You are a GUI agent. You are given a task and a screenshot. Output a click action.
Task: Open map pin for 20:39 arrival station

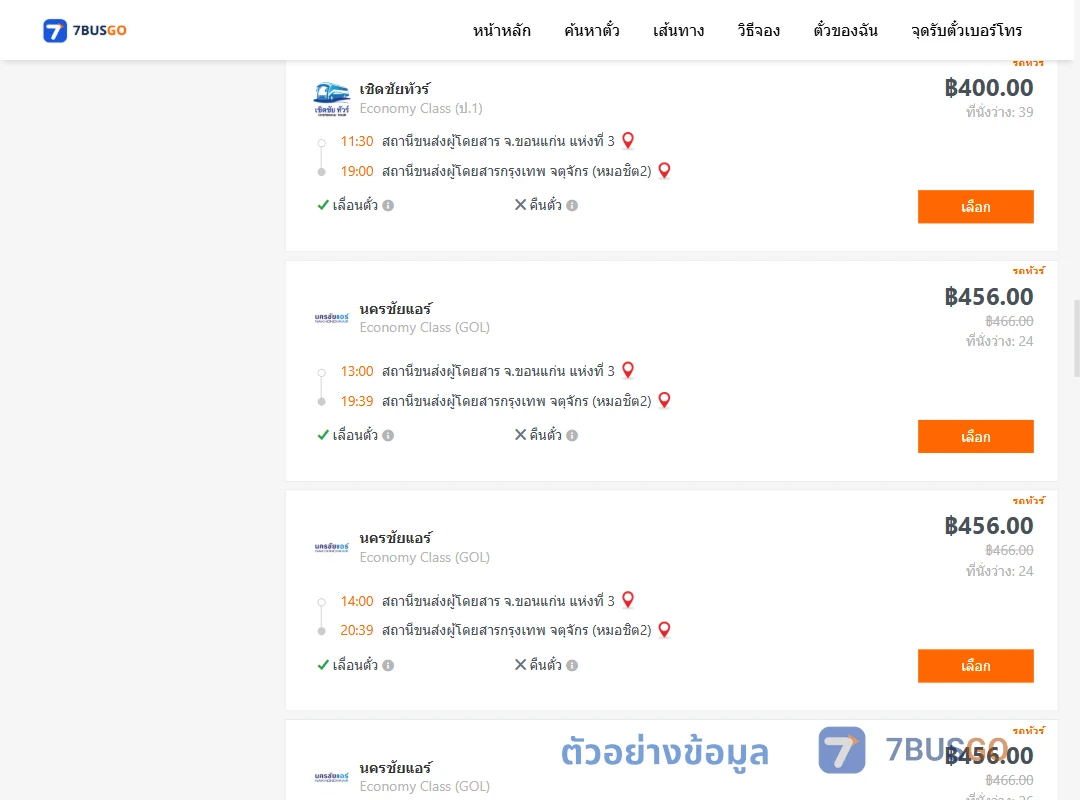[x=664, y=630]
